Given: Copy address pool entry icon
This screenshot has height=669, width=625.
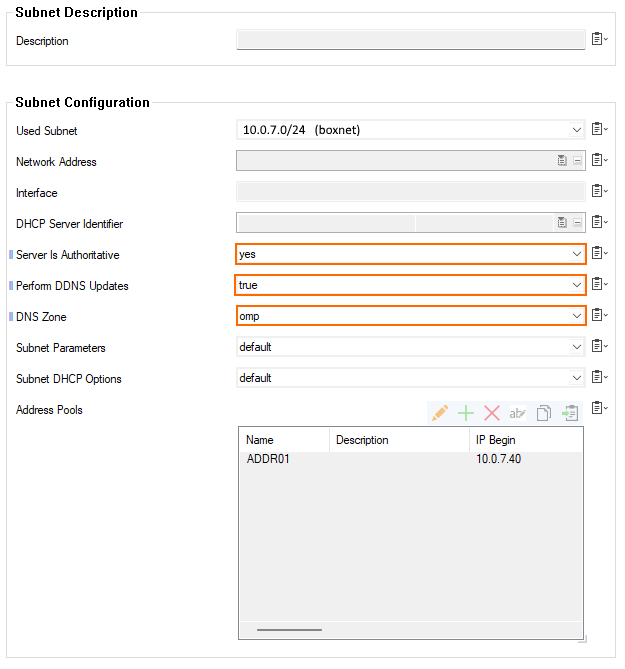Looking at the screenshot, I should (544, 413).
